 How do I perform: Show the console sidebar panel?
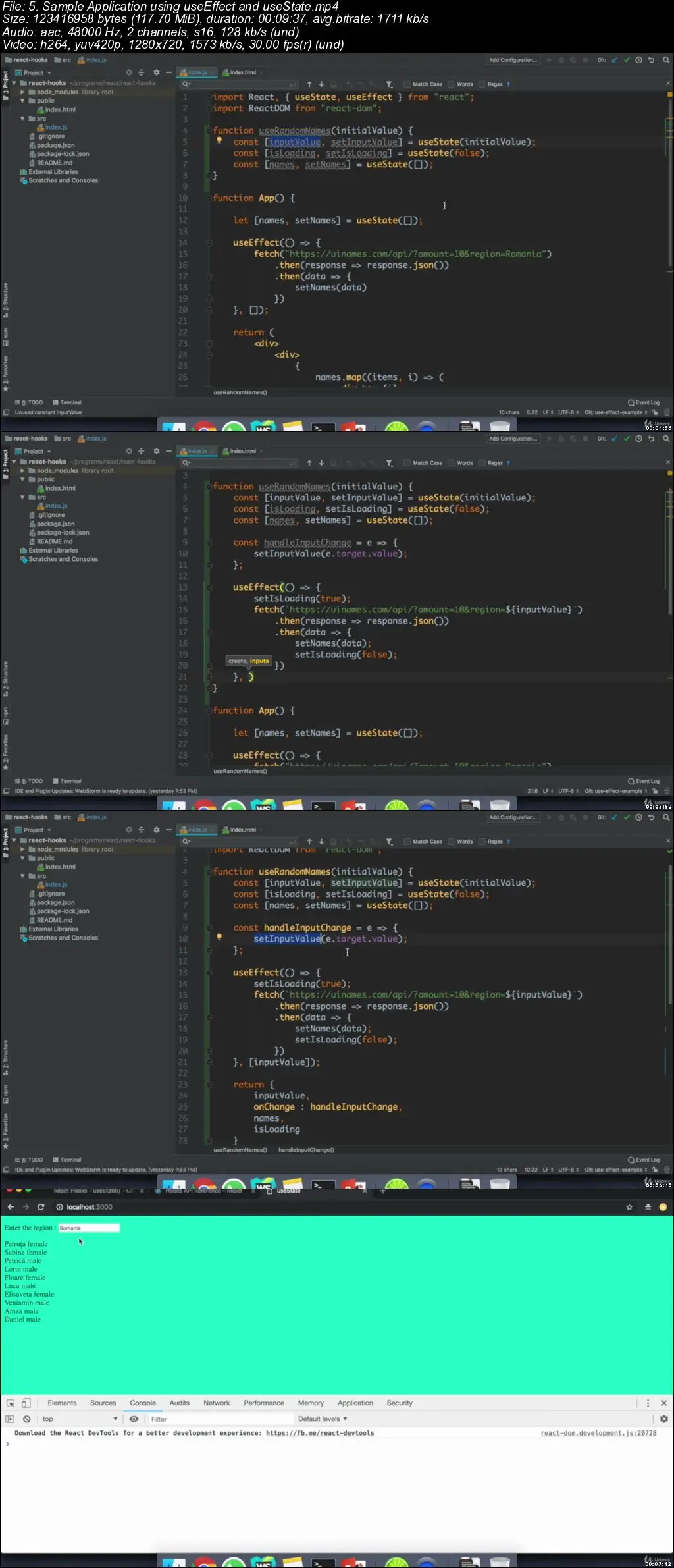(10, 1419)
